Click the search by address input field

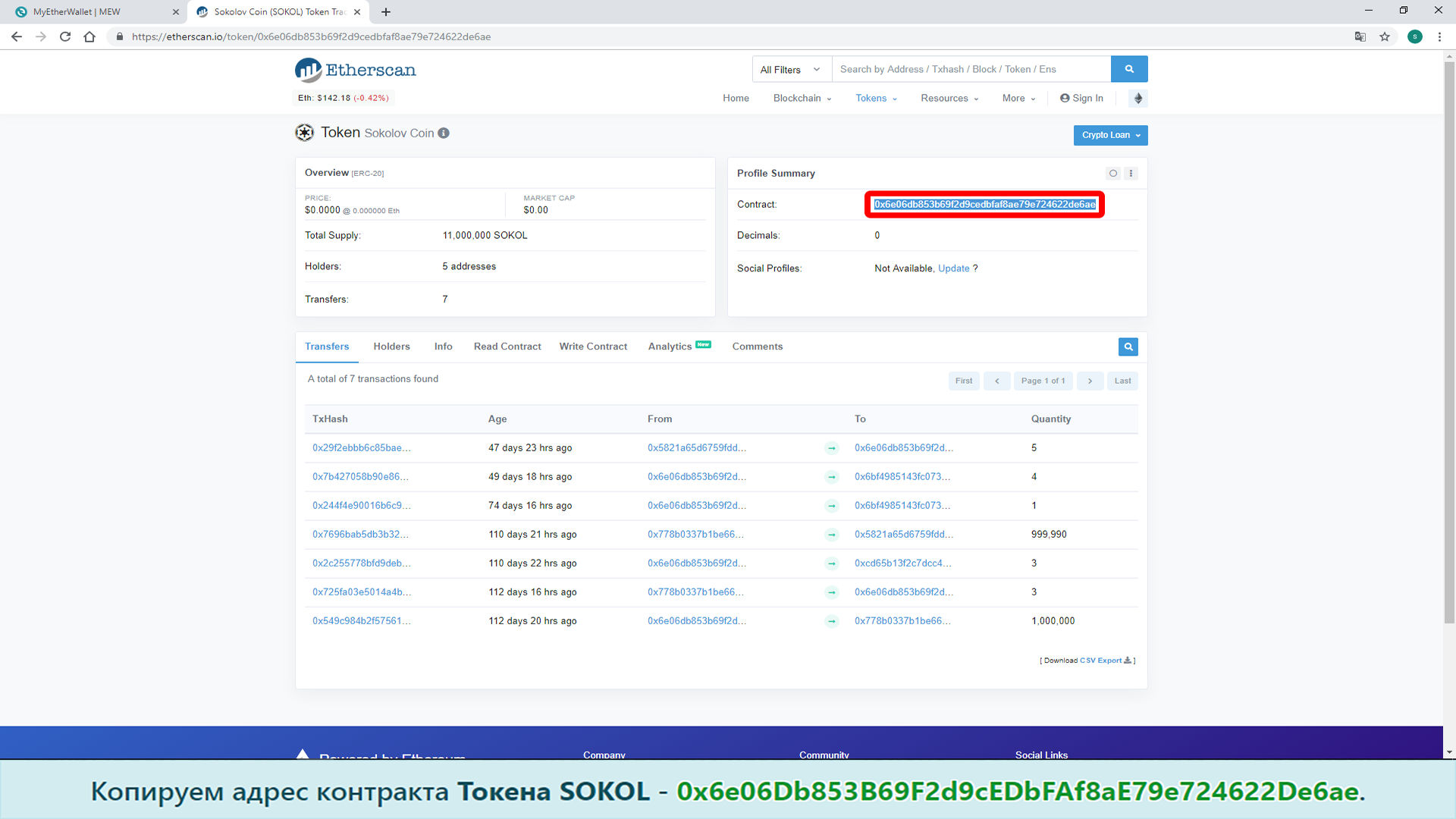[971, 69]
